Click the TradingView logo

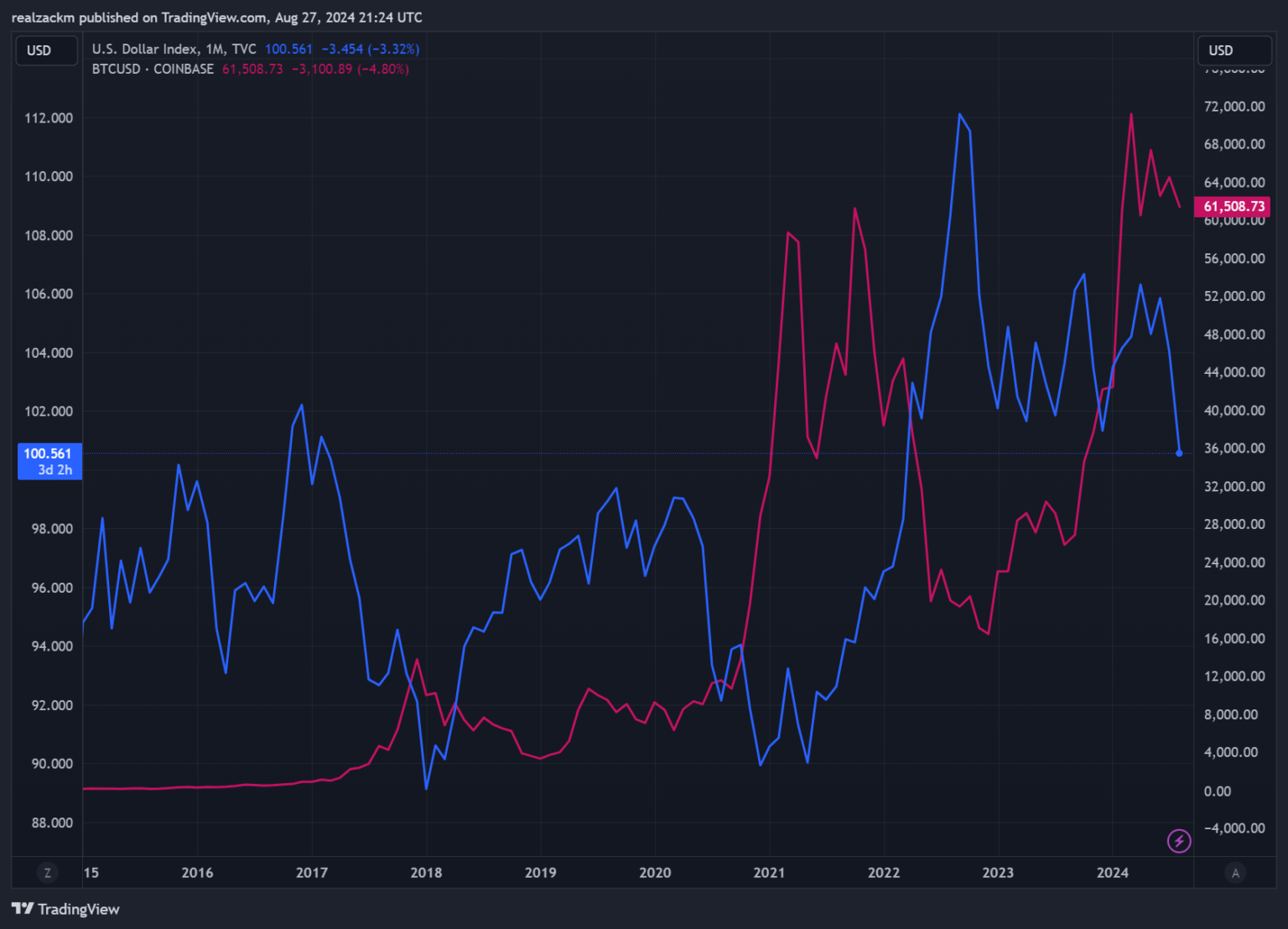tap(65, 909)
